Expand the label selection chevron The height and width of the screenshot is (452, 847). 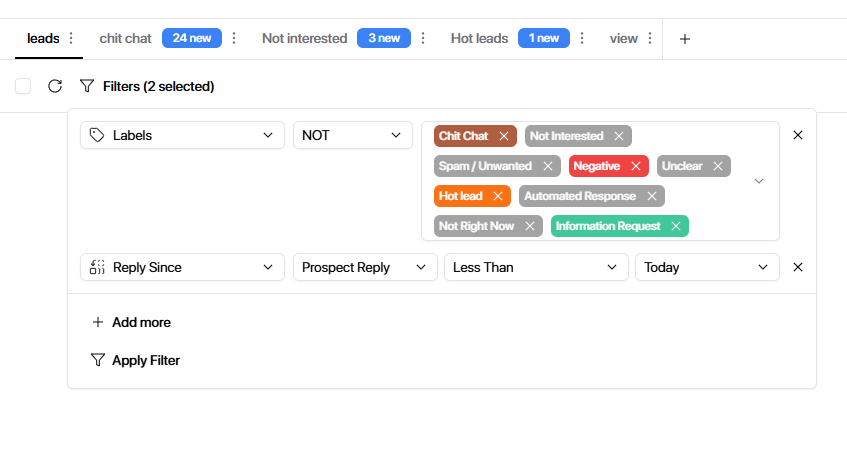[759, 181]
